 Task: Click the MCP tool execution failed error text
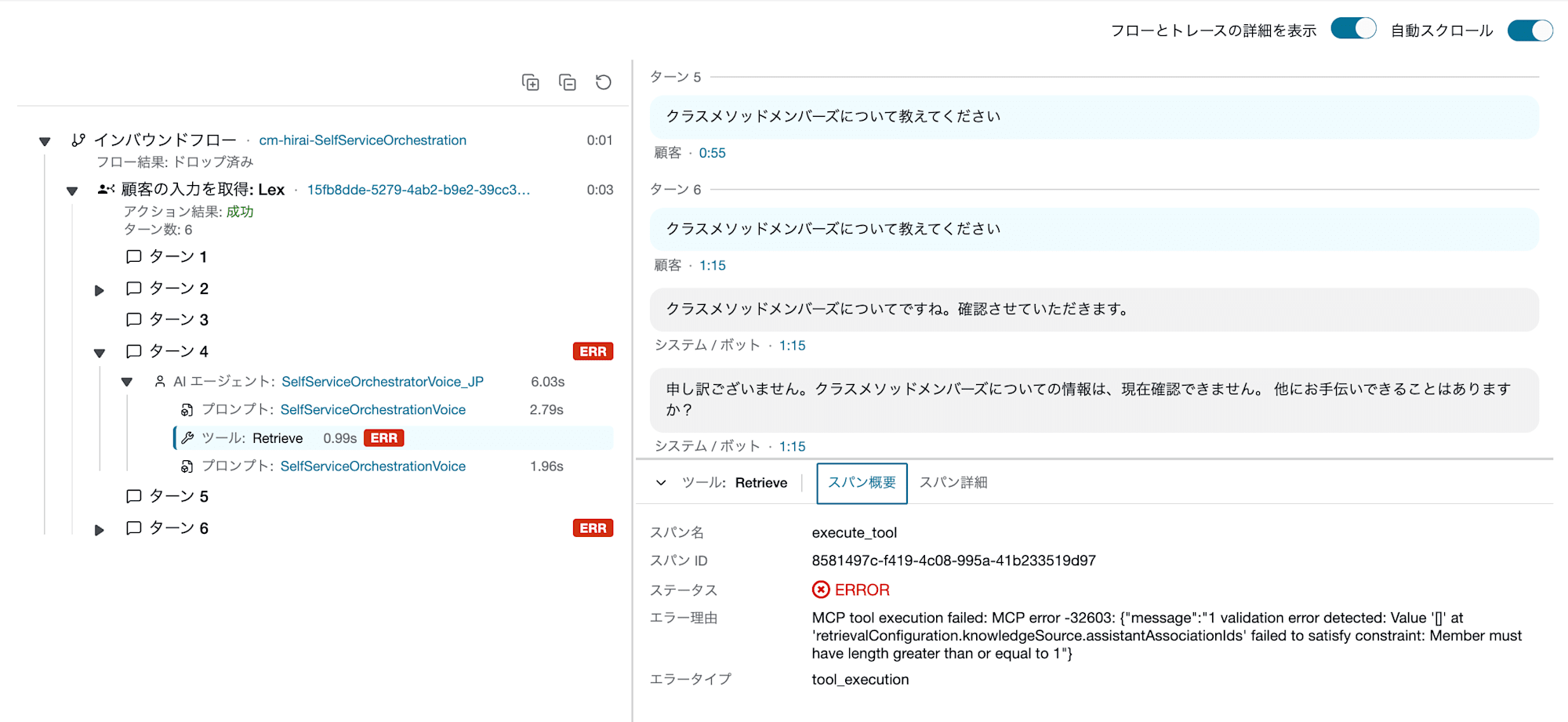1167,636
